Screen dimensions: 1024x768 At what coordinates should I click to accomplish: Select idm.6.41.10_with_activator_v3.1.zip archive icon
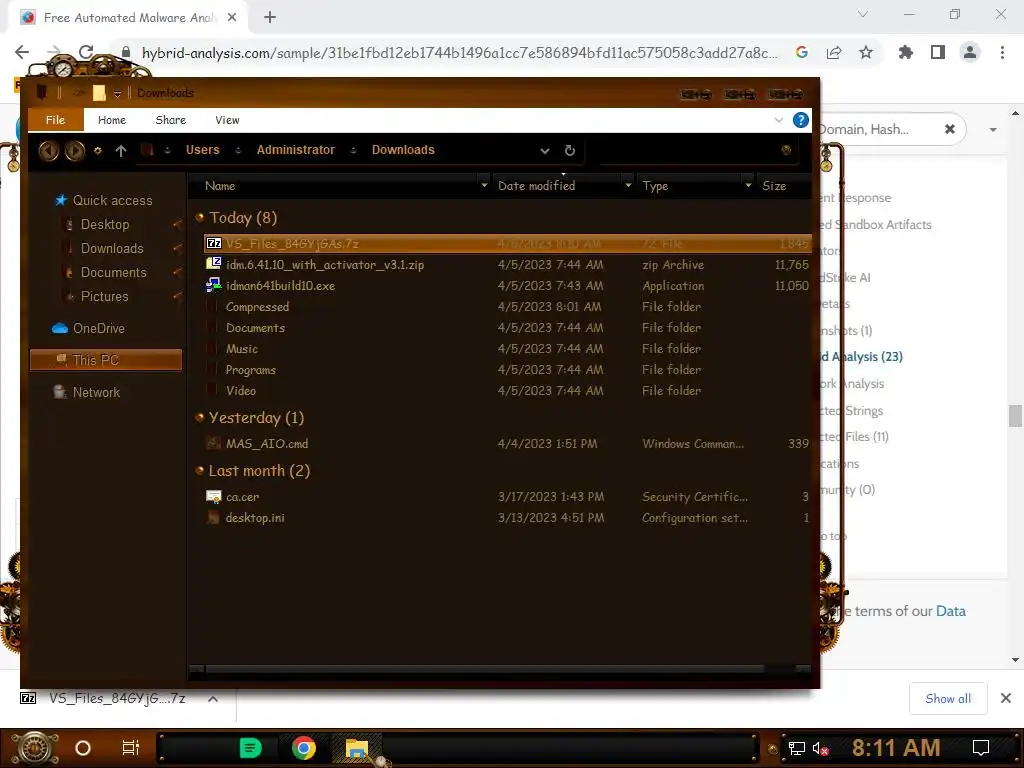214,264
